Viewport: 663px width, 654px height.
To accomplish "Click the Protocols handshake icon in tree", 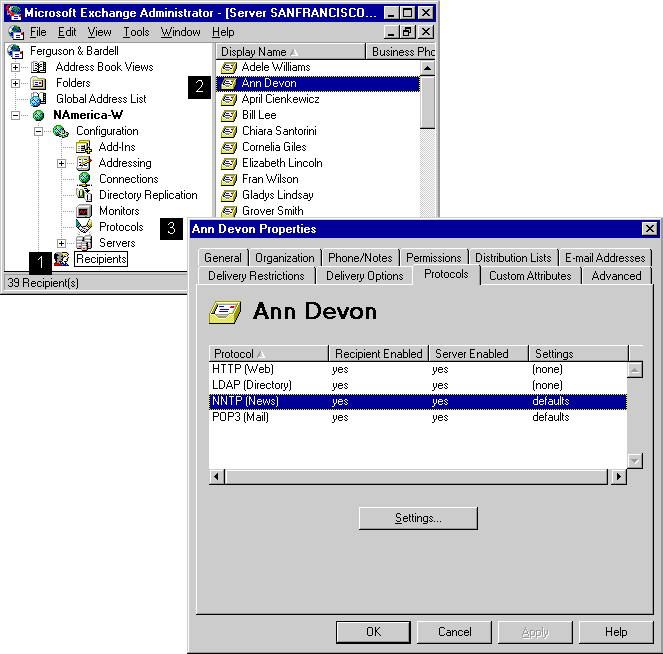I will click(84, 227).
